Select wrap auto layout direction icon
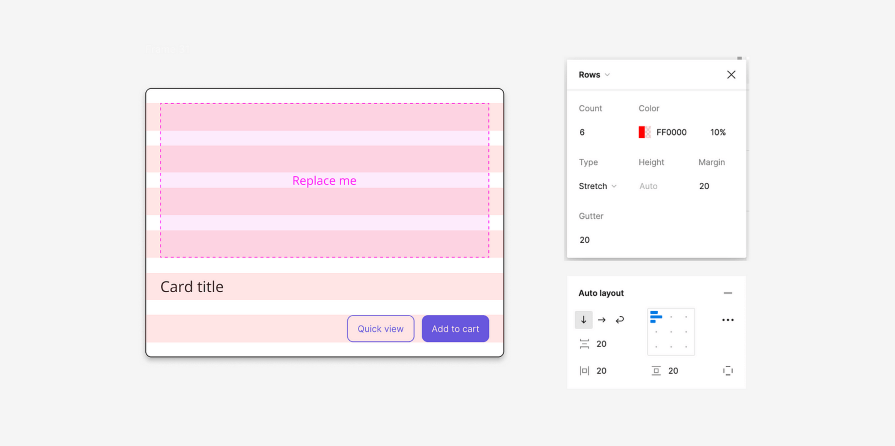 (x=620, y=320)
